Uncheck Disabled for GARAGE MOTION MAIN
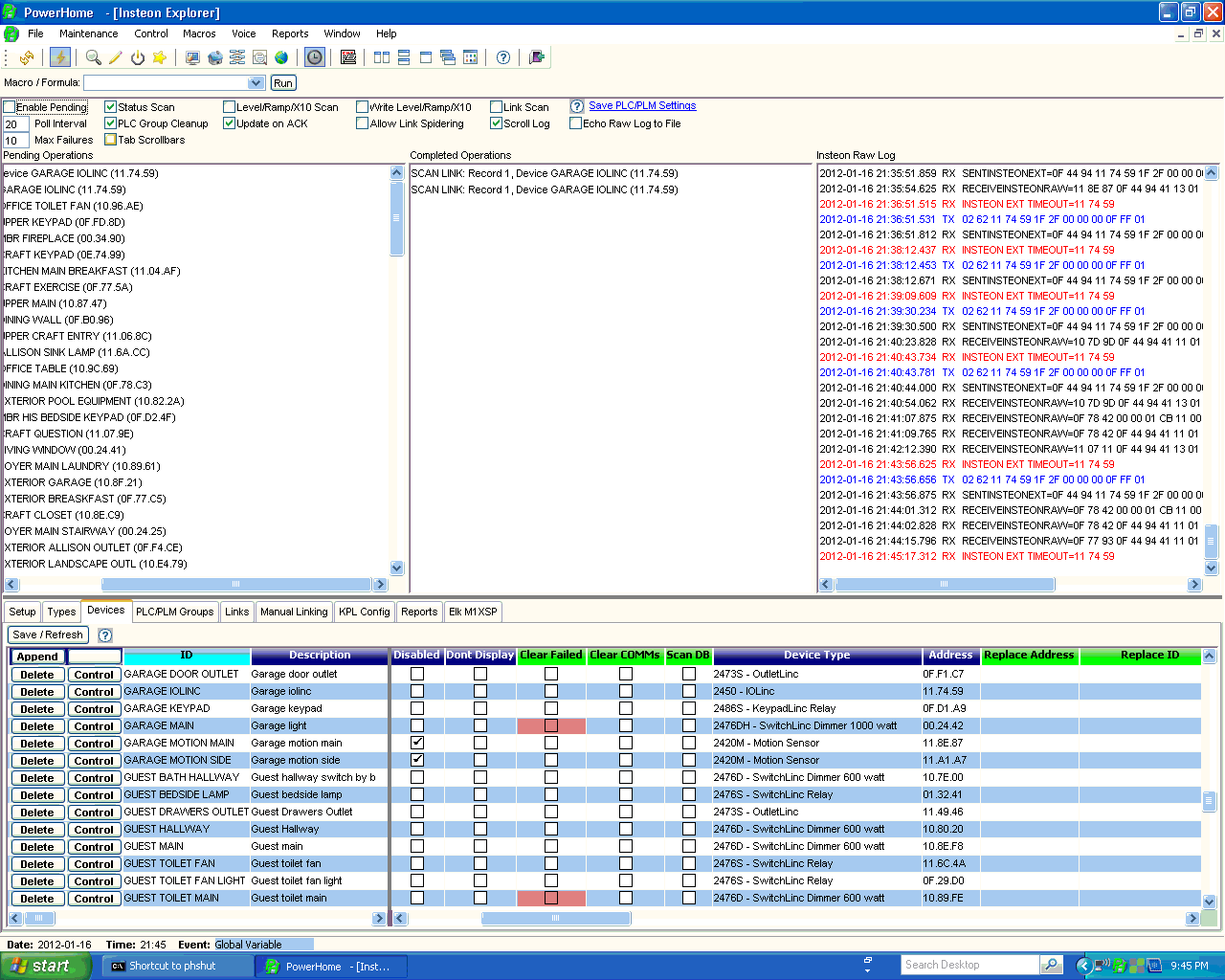 tap(417, 743)
